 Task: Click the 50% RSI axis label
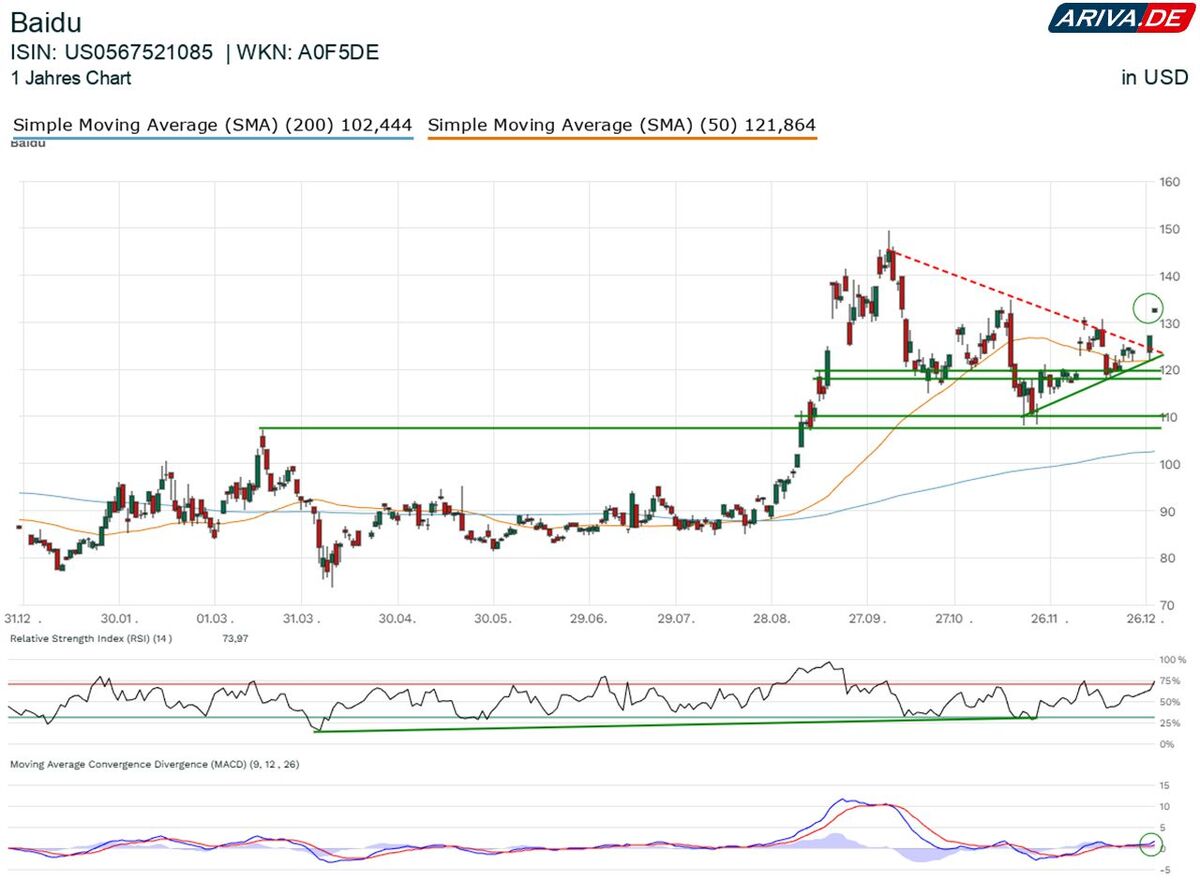(1171, 702)
